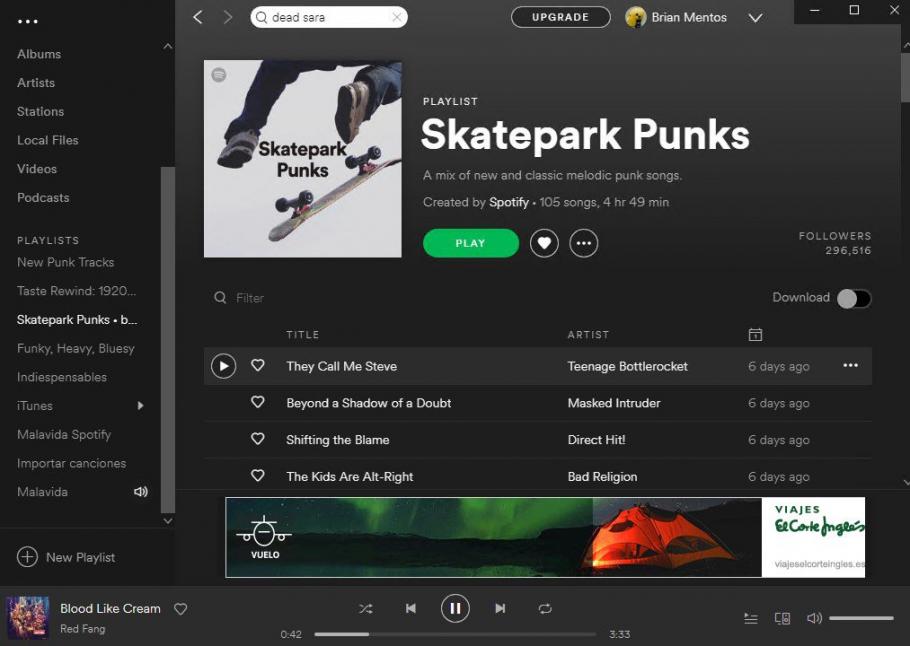Click the Skatepark Punks cover art
The image size is (910, 646).
[x=302, y=159]
